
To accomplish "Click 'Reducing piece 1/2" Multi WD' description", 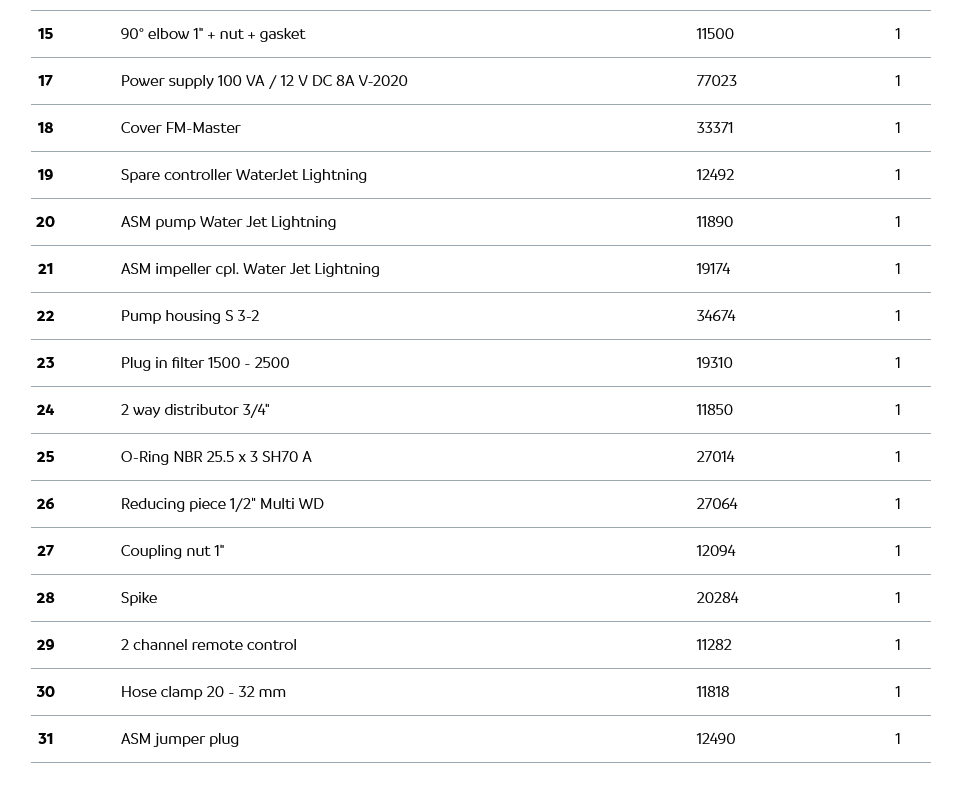I will click(222, 504).
